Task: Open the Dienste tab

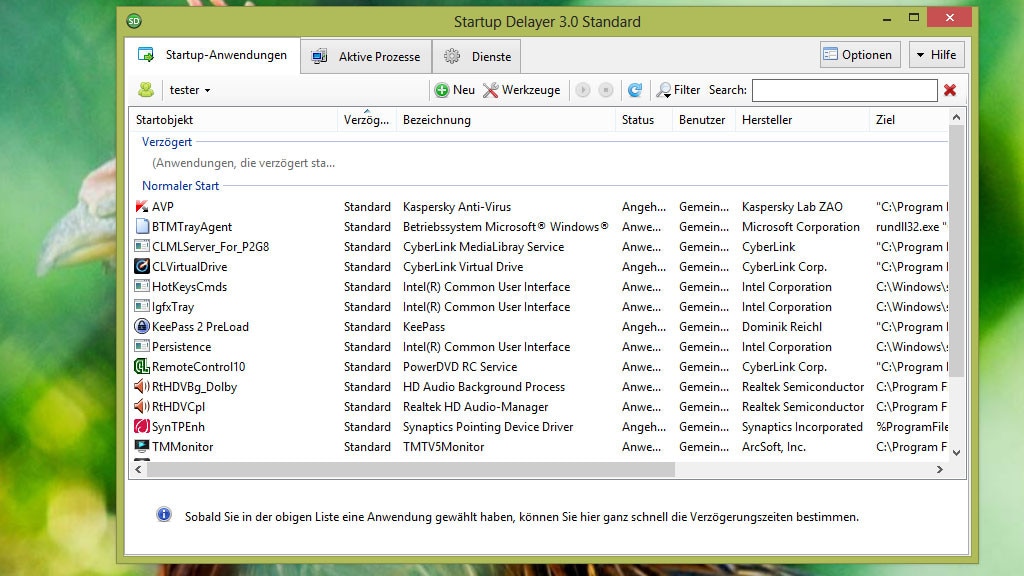Action: [477, 56]
